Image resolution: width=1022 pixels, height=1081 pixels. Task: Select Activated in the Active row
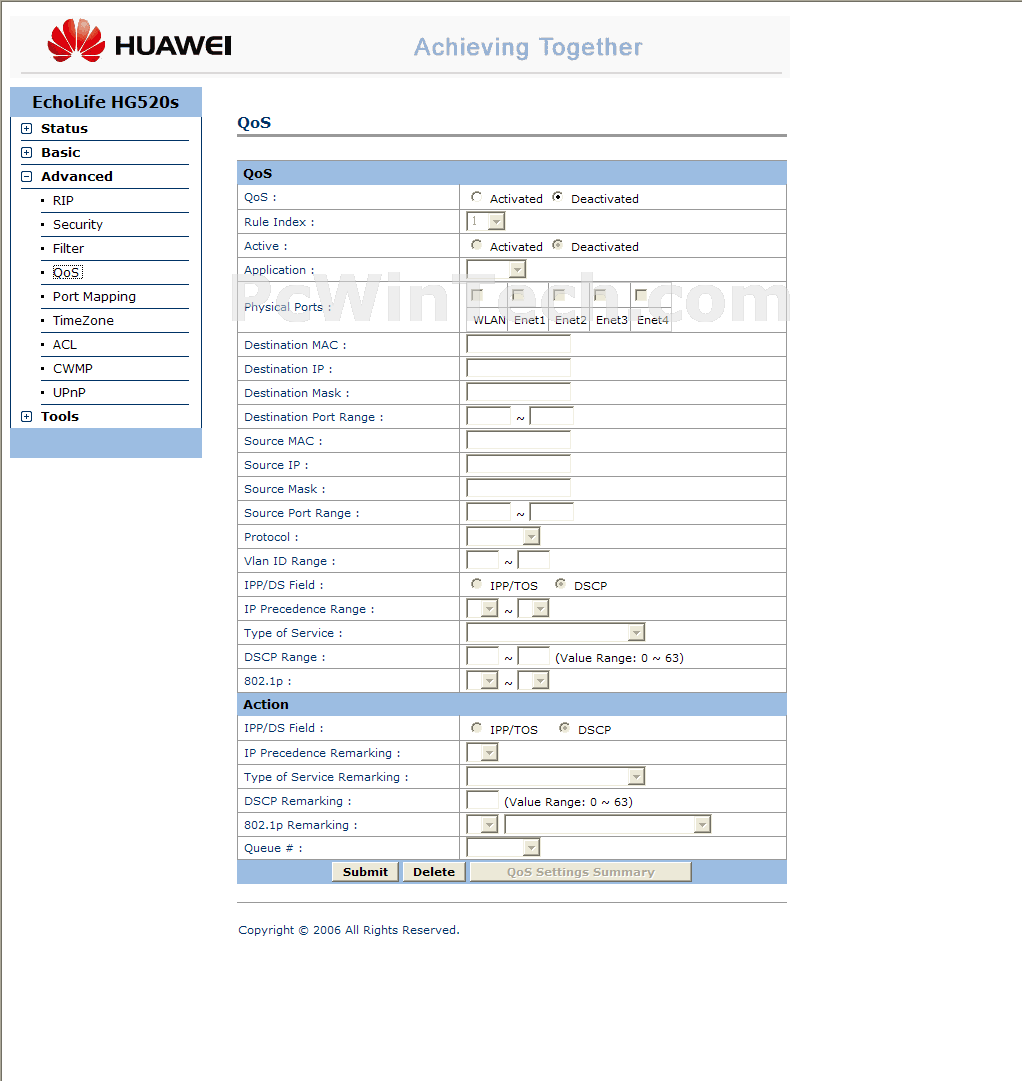tap(477, 245)
